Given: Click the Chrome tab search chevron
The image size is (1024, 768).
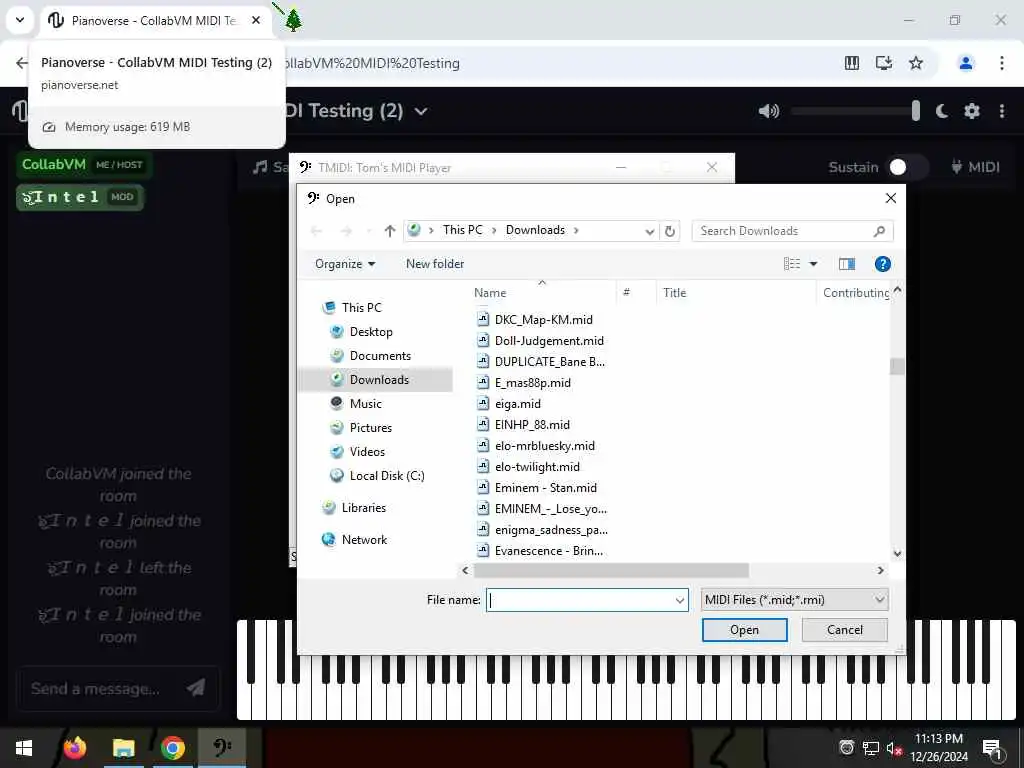Looking at the screenshot, I should click(x=20, y=20).
